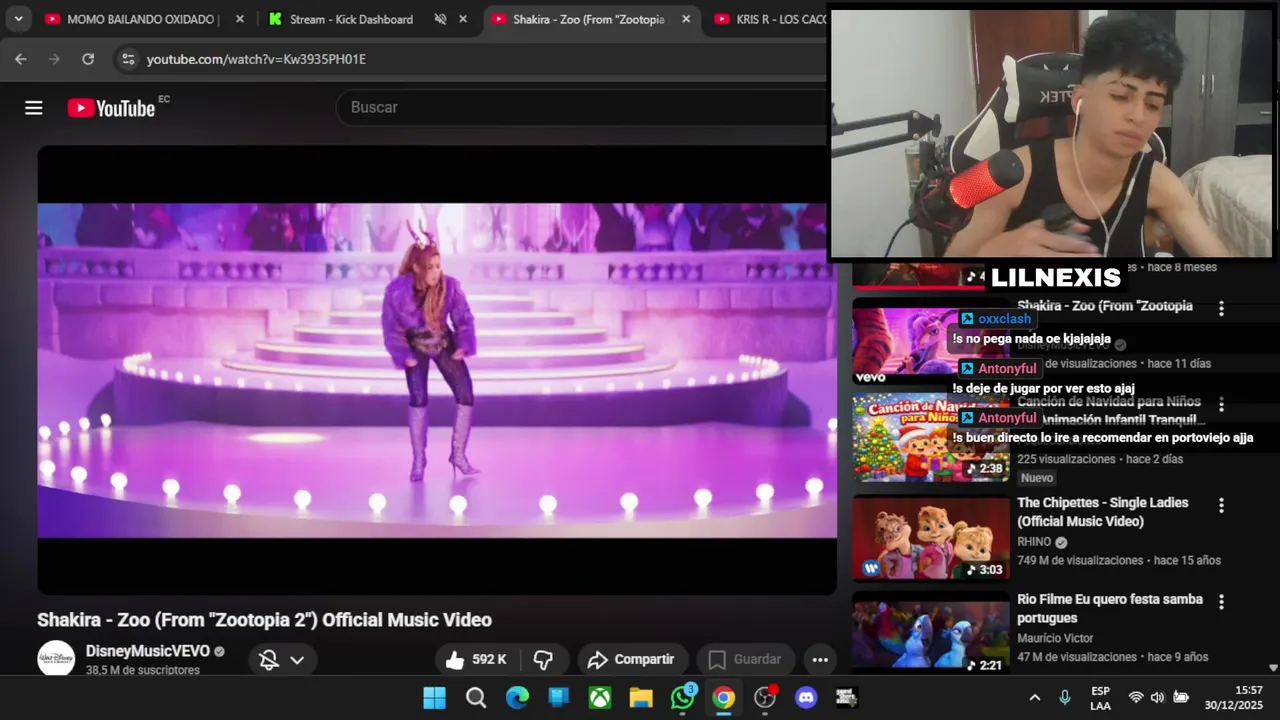Switch to MOMO BAILANDO OXIDADO tab
Screen dimensions: 1280x720
(x=140, y=19)
